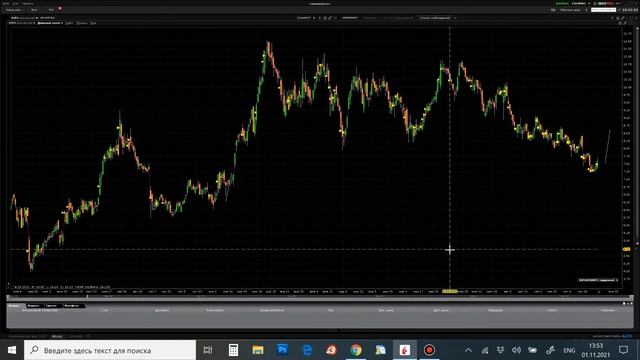Open Photoshop from the taskbar

pos(282,350)
